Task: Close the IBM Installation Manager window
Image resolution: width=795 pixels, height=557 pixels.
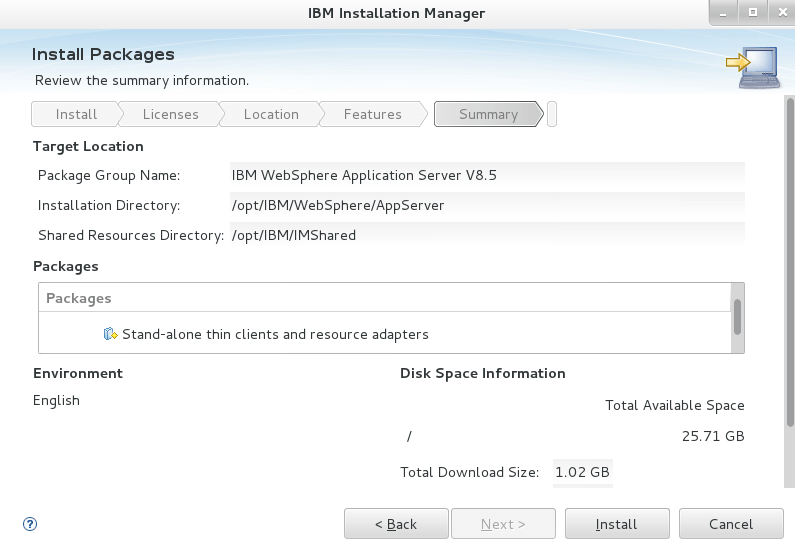Action: click(782, 13)
